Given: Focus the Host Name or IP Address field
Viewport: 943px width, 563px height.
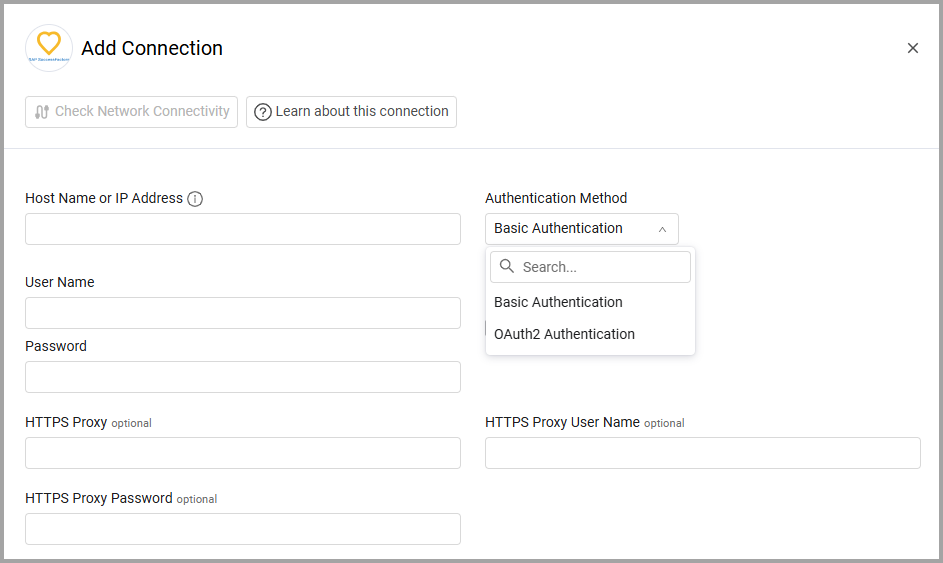Looking at the screenshot, I should pyautogui.click(x=243, y=229).
